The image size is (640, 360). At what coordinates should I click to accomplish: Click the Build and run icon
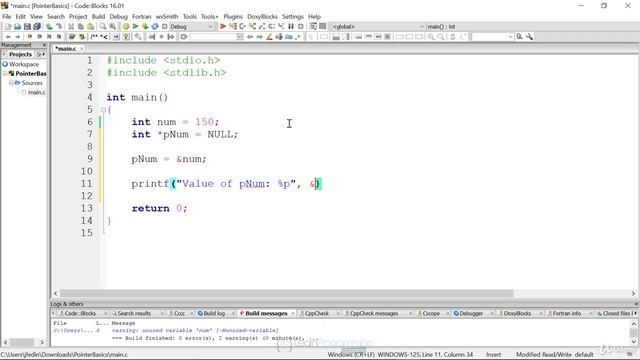pos(145,27)
